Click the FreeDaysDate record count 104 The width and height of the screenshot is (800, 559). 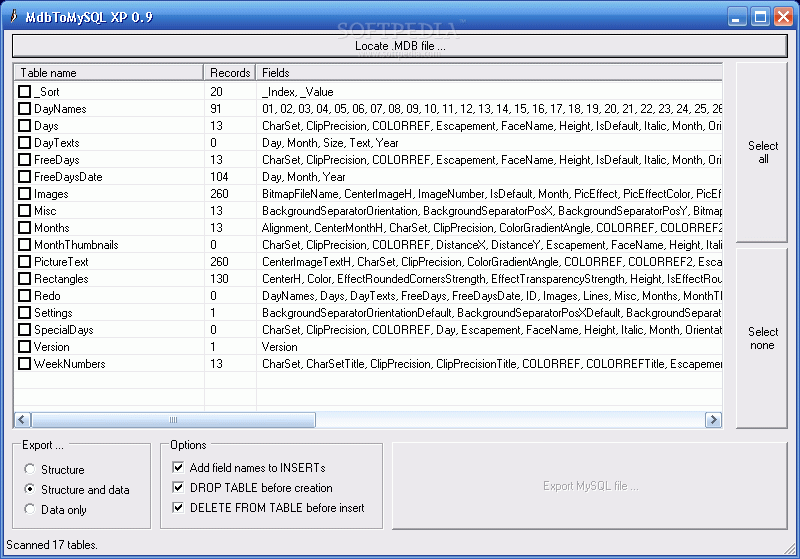(x=219, y=177)
